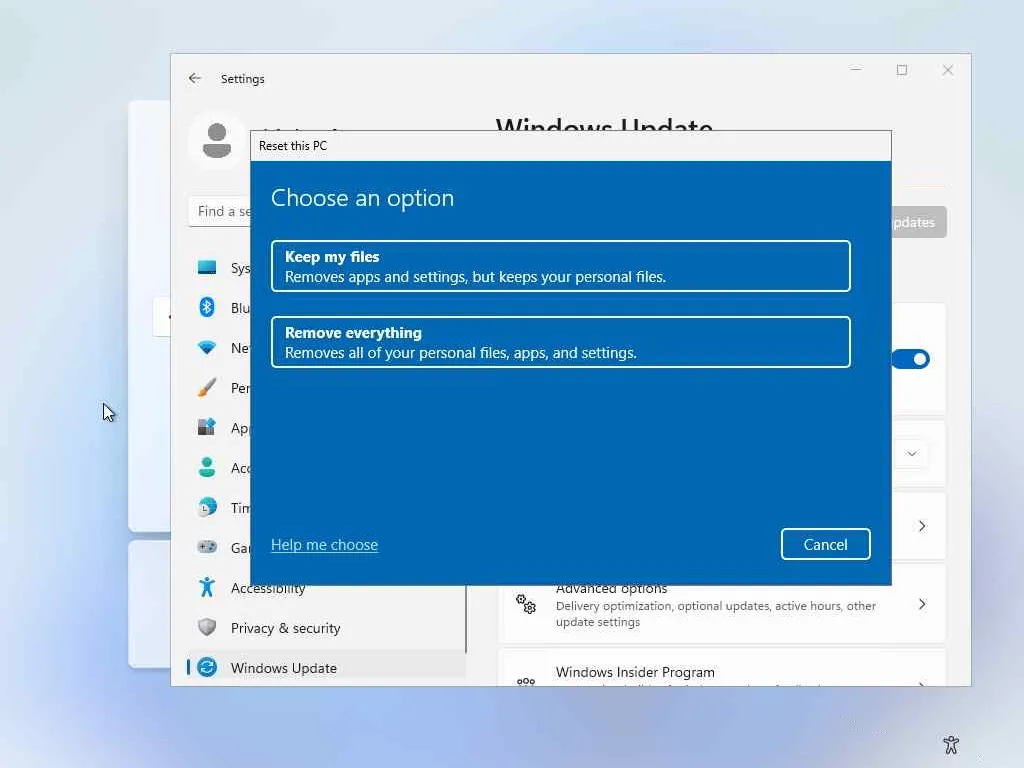Cancel the Reset this PC dialog

825,544
